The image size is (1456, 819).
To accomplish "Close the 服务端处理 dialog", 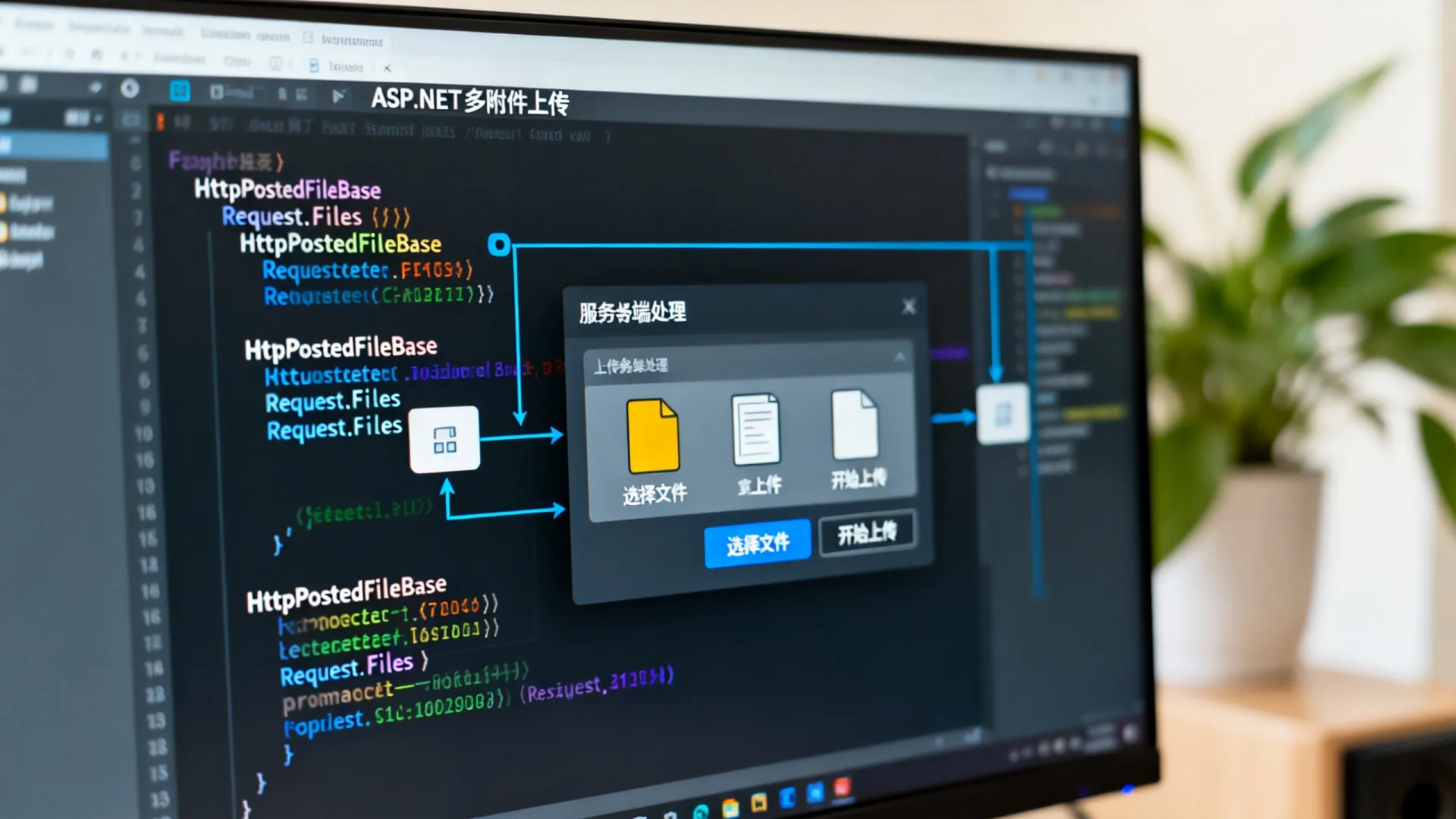I will (908, 306).
